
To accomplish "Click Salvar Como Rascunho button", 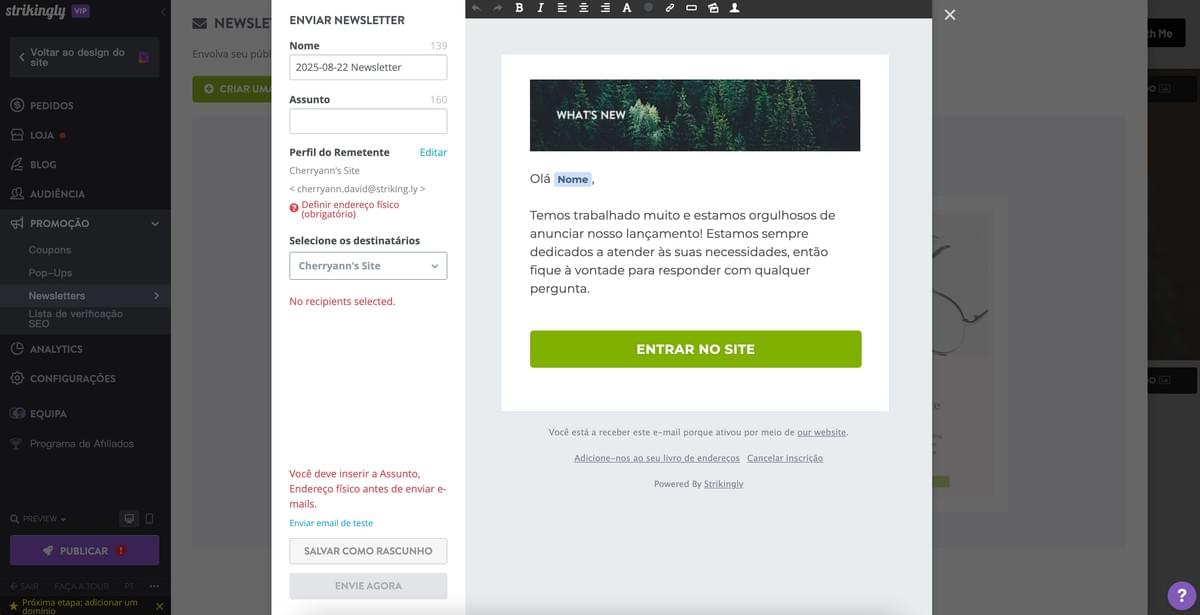I will pos(368,551).
